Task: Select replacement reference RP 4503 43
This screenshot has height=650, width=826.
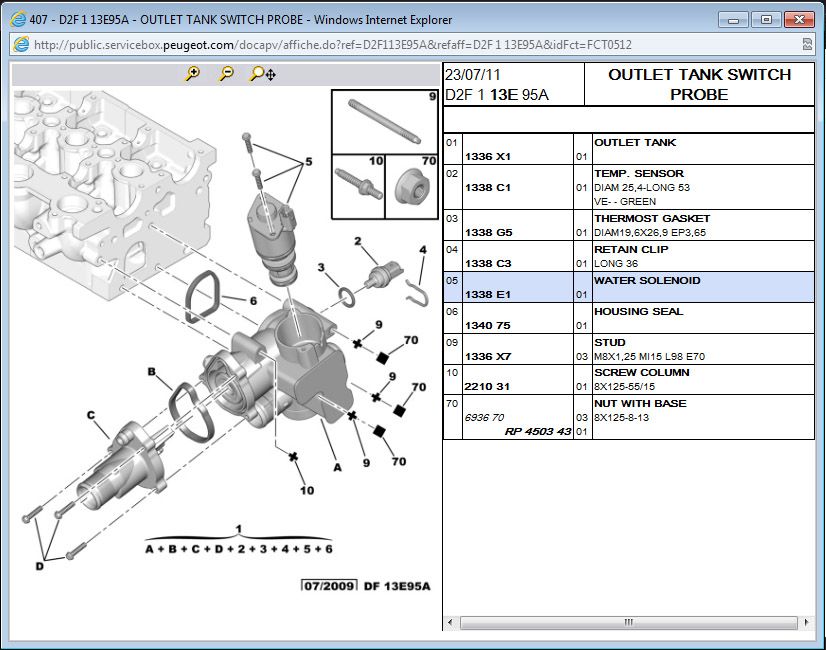Action: coord(538,431)
